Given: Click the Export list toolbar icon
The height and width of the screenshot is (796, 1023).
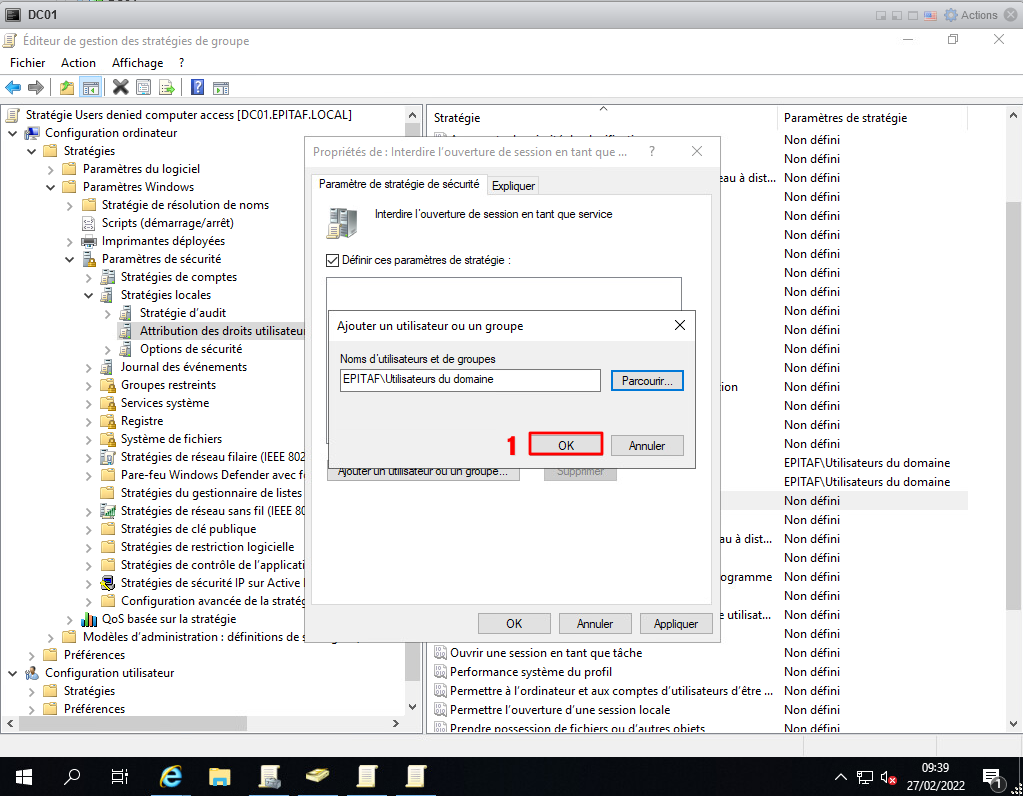Looking at the screenshot, I should pos(167,87).
